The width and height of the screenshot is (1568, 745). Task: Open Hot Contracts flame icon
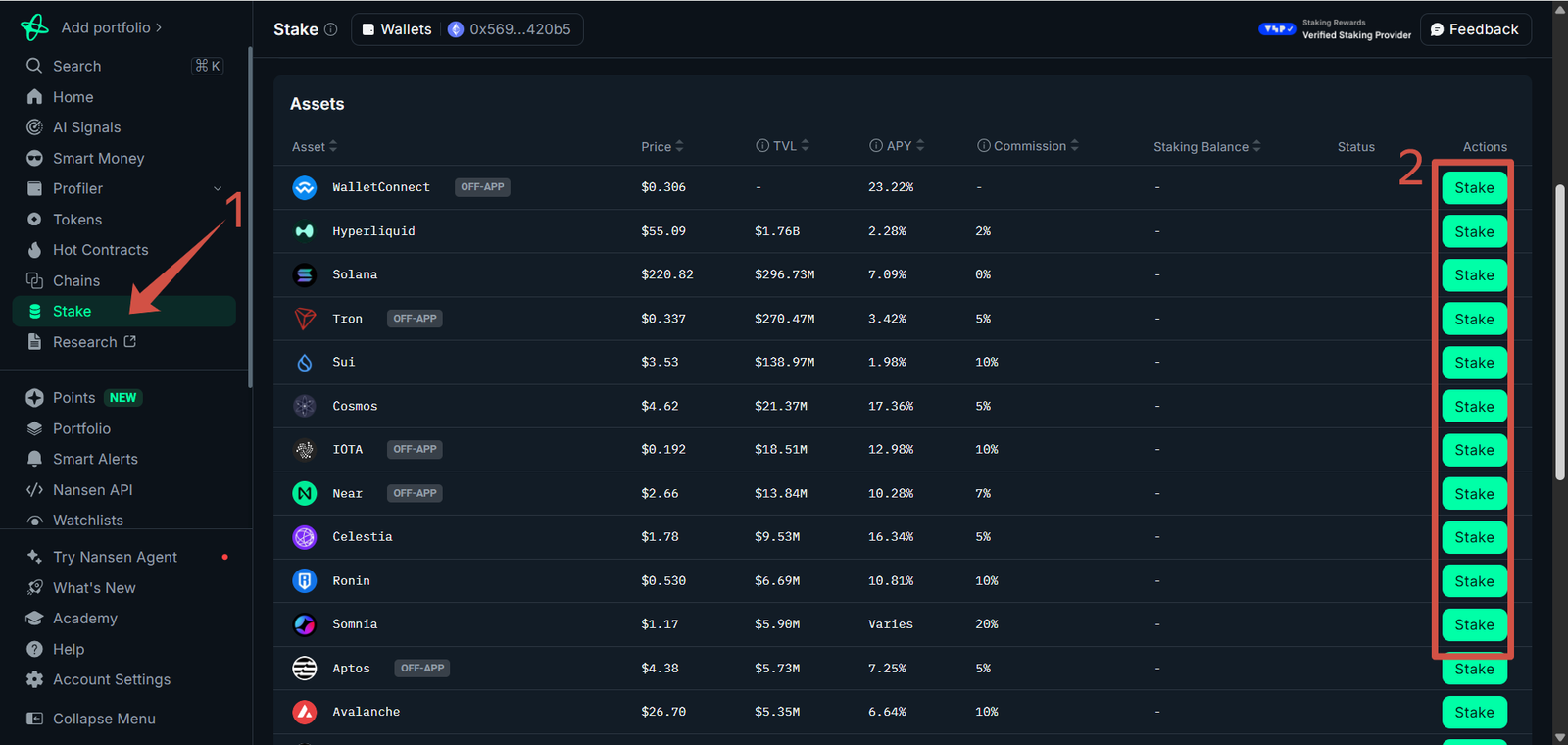coord(35,250)
